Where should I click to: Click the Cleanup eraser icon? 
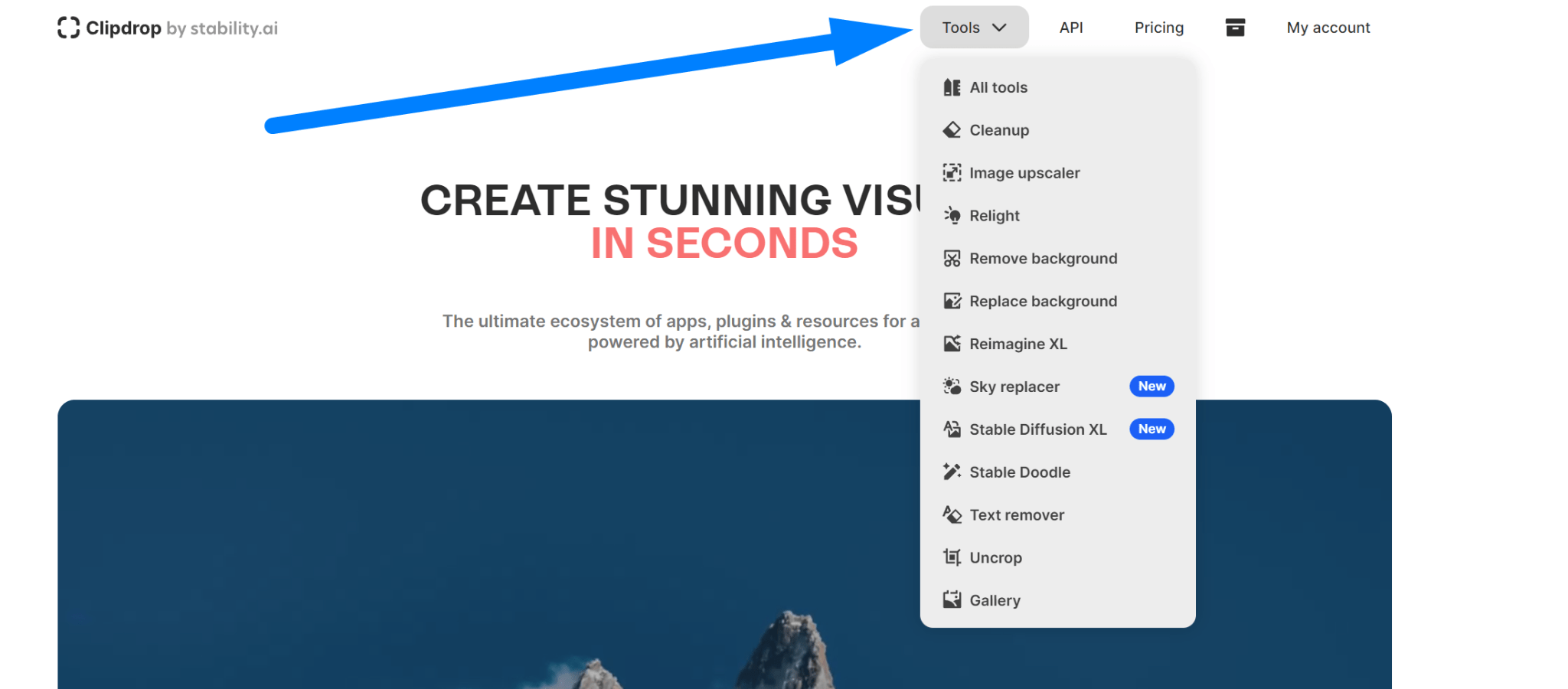click(x=952, y=130)
